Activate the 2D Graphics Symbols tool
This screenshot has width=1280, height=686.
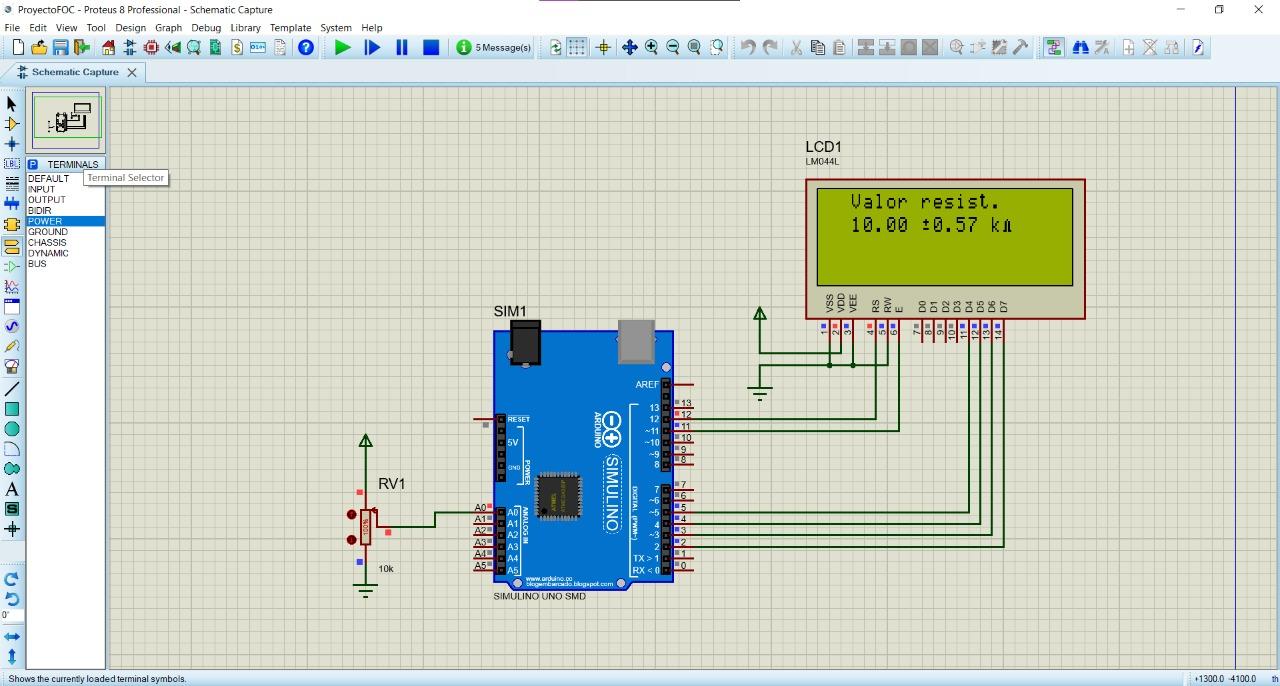coord(12,509)
